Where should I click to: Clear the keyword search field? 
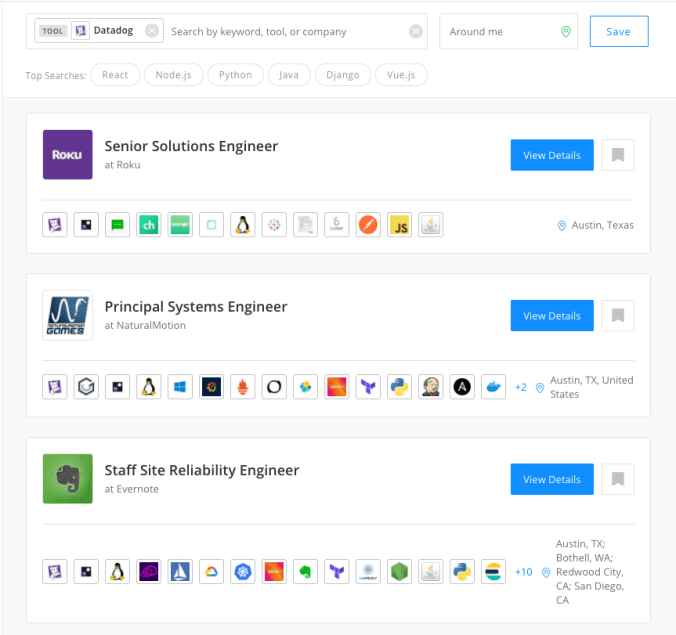(416, 31)
